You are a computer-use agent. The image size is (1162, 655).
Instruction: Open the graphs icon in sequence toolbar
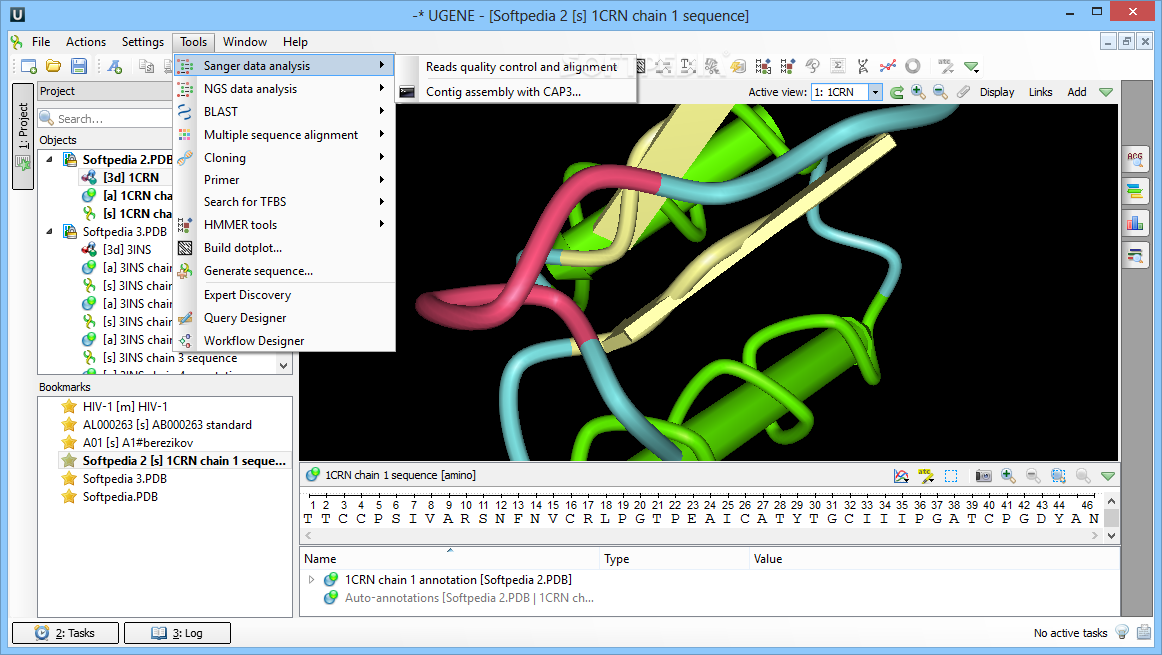click(901, 476)
